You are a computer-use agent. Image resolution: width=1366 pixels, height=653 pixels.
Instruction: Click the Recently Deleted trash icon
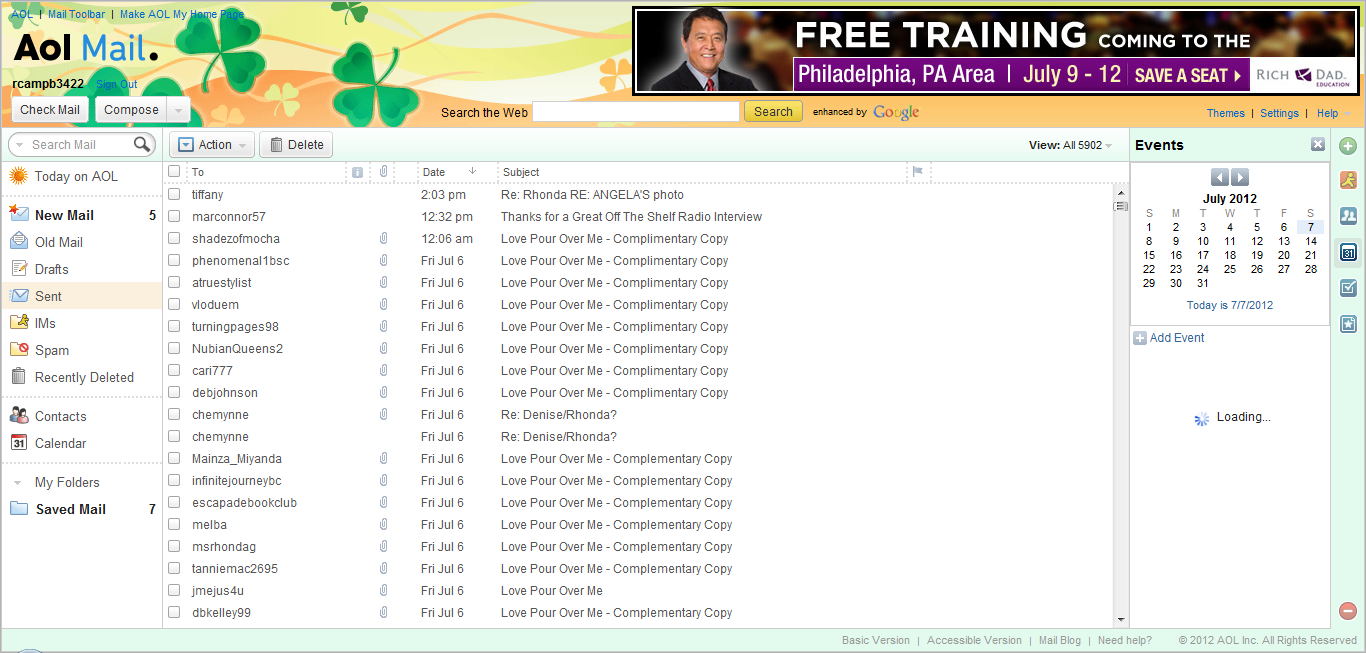(x=18, y=376)
